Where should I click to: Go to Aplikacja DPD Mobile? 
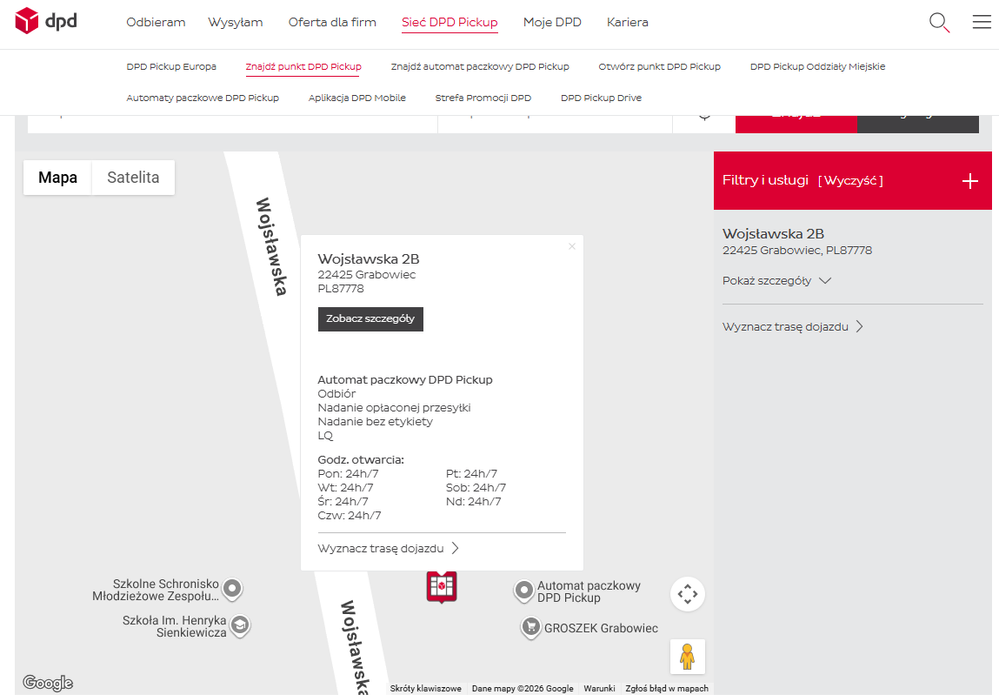pyautogui.click(x=357, y=98)
